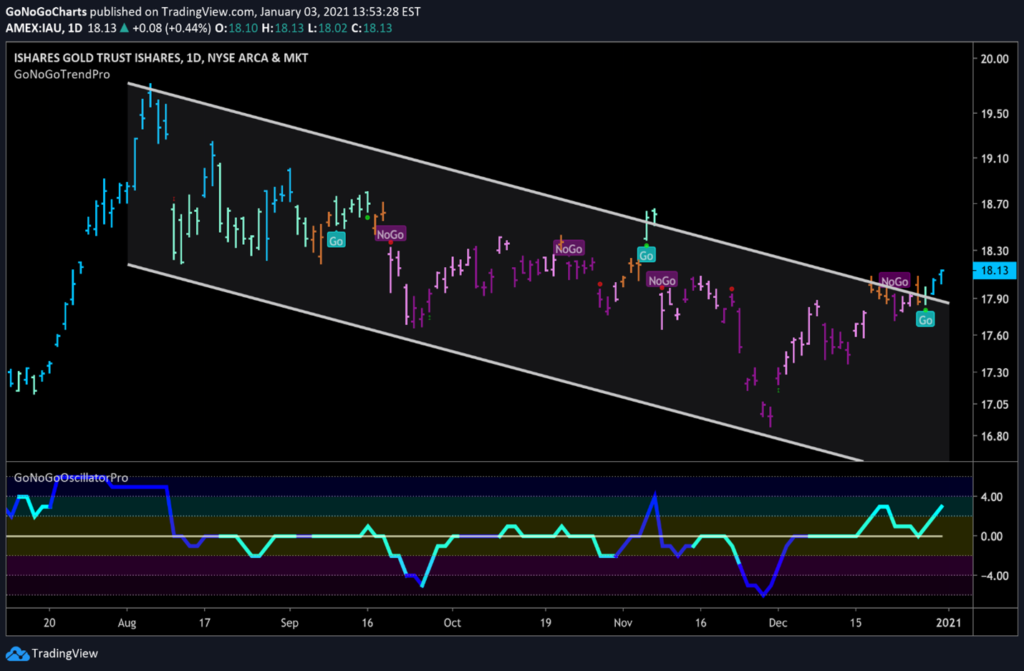
Task: Click the green up-triangle beside 18.13 in header
Action: click(124, 28)
